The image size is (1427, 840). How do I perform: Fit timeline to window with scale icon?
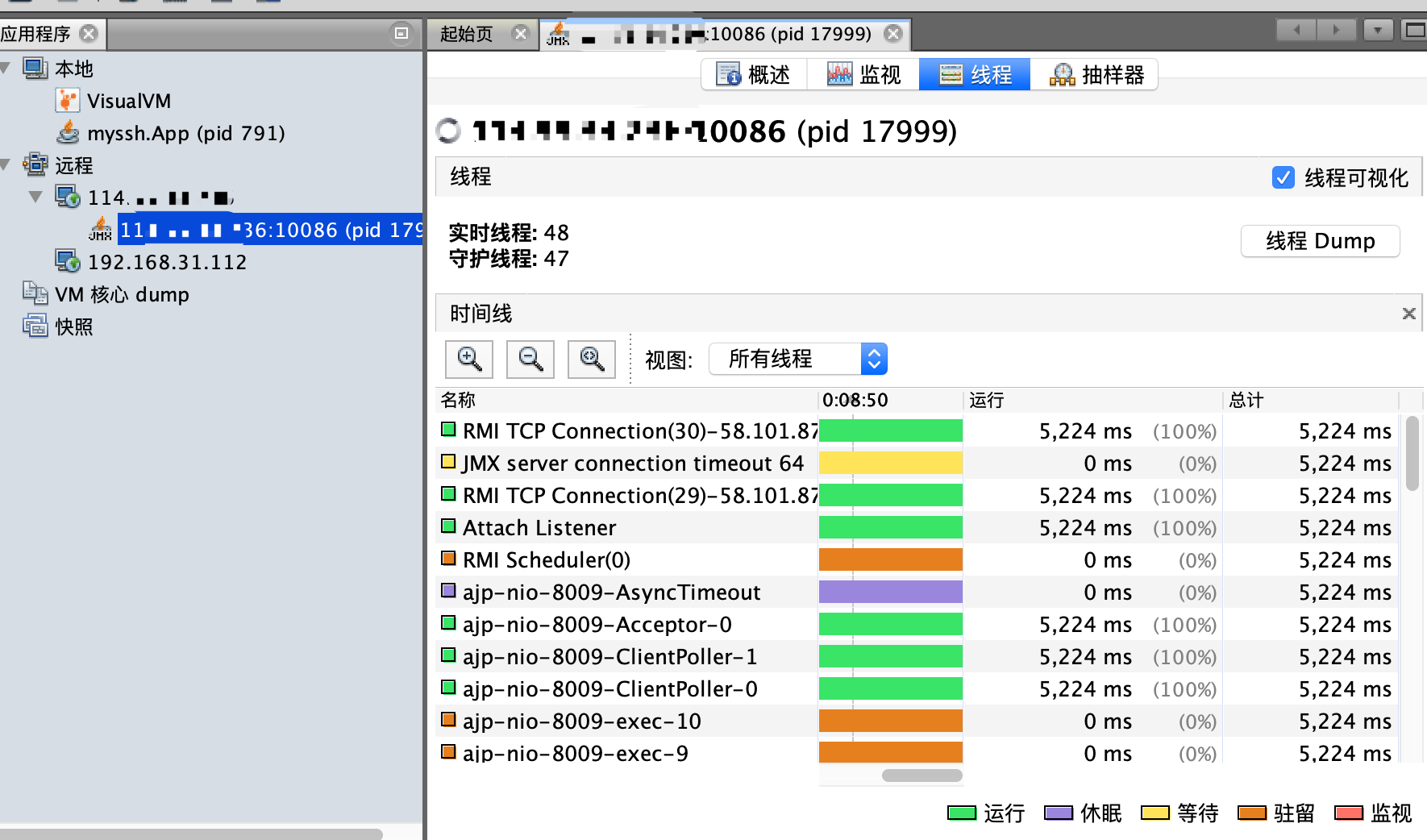[591, 359]
